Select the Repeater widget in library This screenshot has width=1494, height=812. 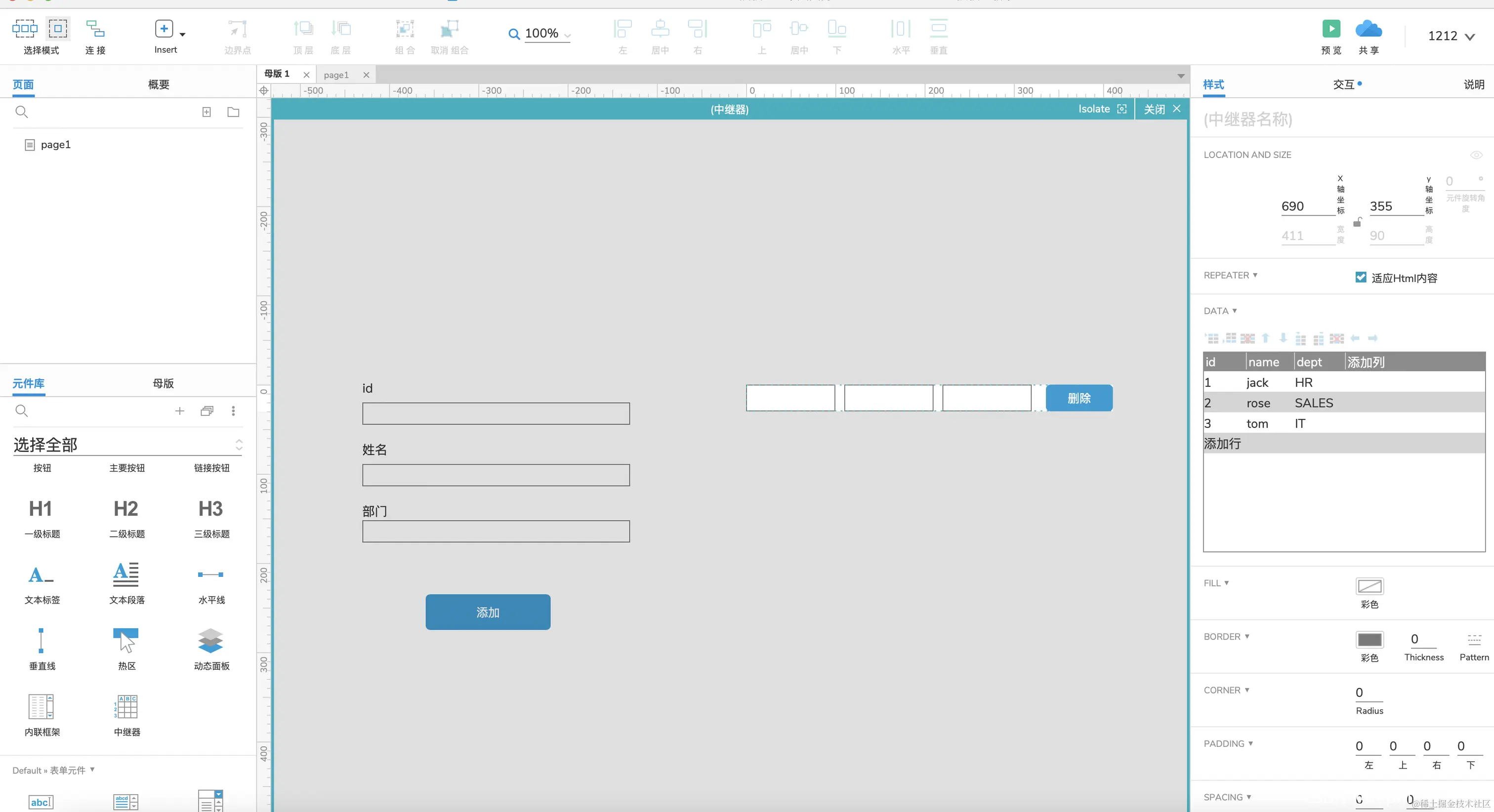coord(126,707)
